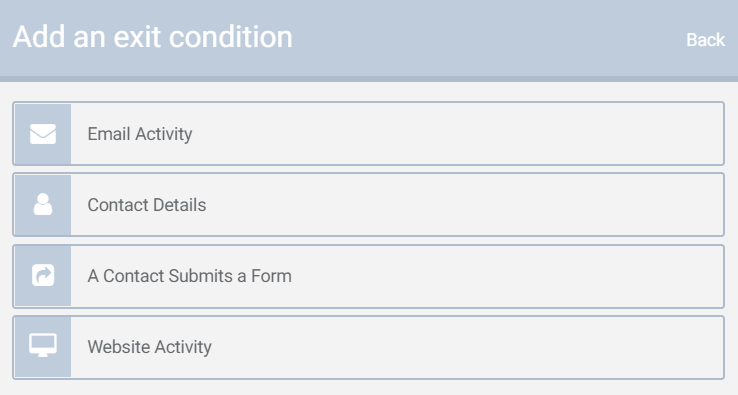The height and width of the screenshot is (395, 738).
Task: Select the Website Activity exit condition label
Action: [x=149, y=347]
